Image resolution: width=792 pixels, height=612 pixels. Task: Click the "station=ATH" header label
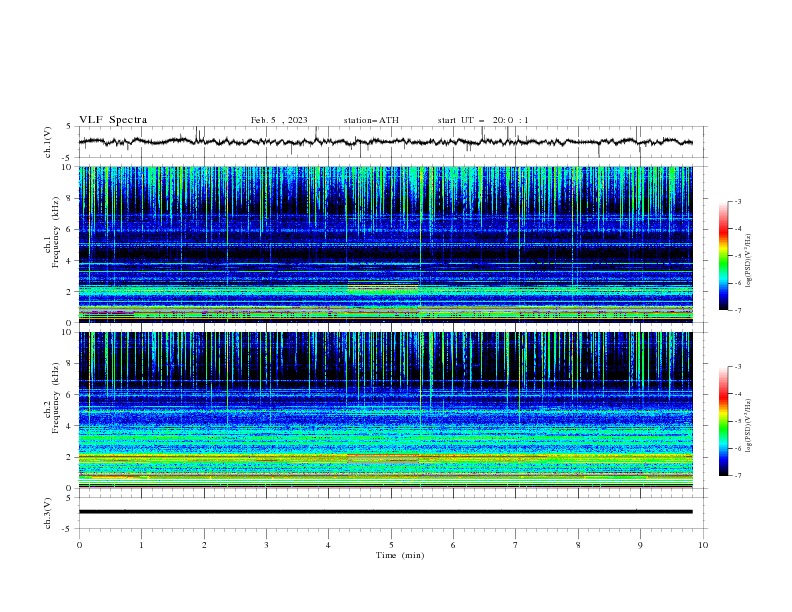(x=371, y=120)
